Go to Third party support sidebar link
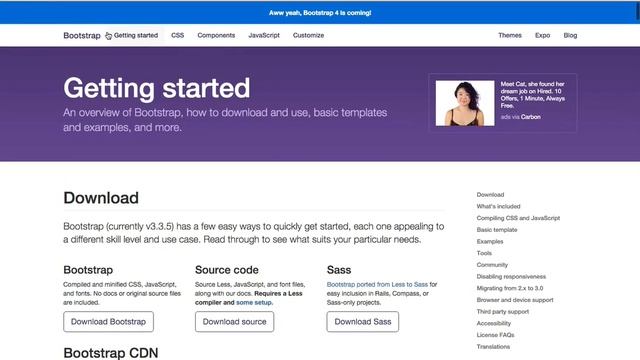640x360 pixels. 503,312
